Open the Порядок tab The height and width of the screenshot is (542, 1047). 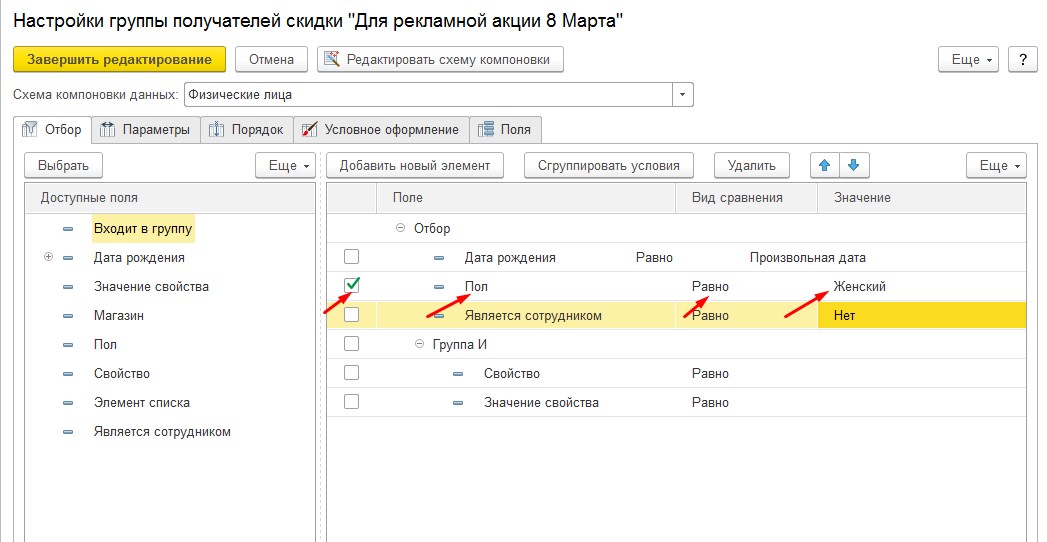pyautogui.click(x=247, y=130)
